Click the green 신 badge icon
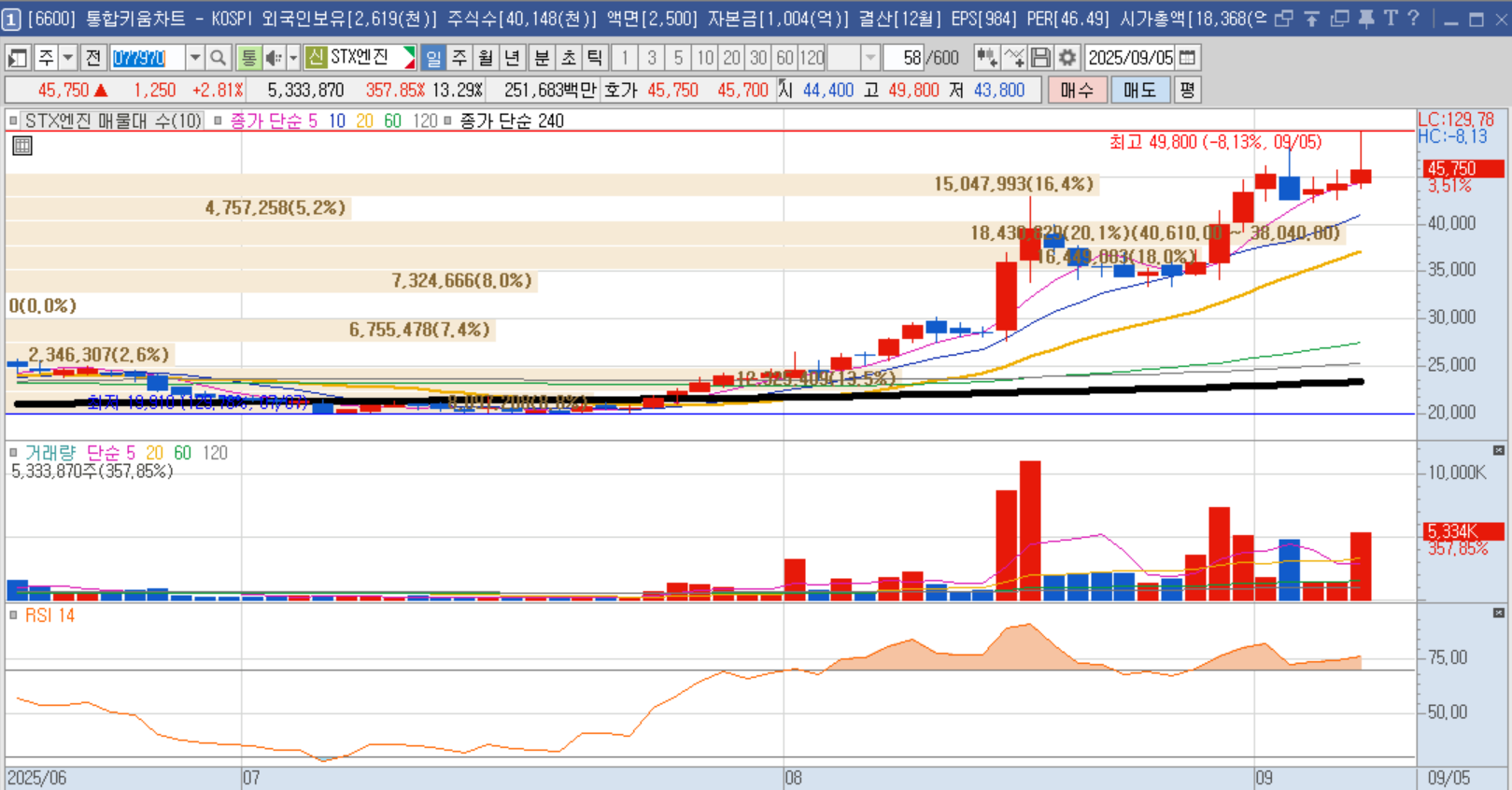 click(x=316, y=58)
